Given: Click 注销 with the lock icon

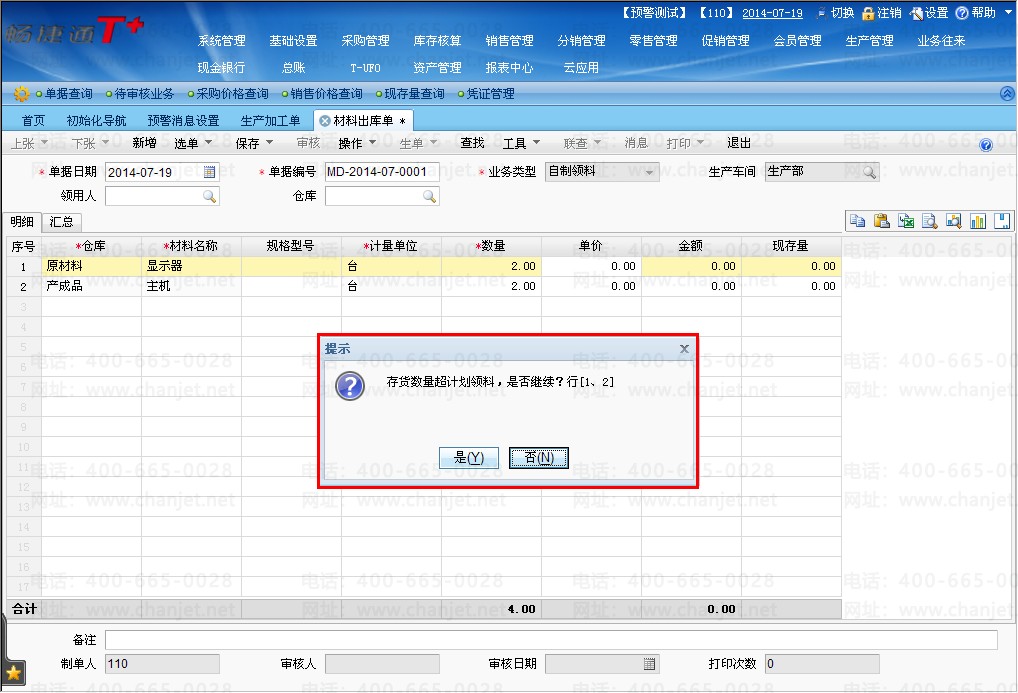Looking at the screenshot, I should tap(881, 13).
